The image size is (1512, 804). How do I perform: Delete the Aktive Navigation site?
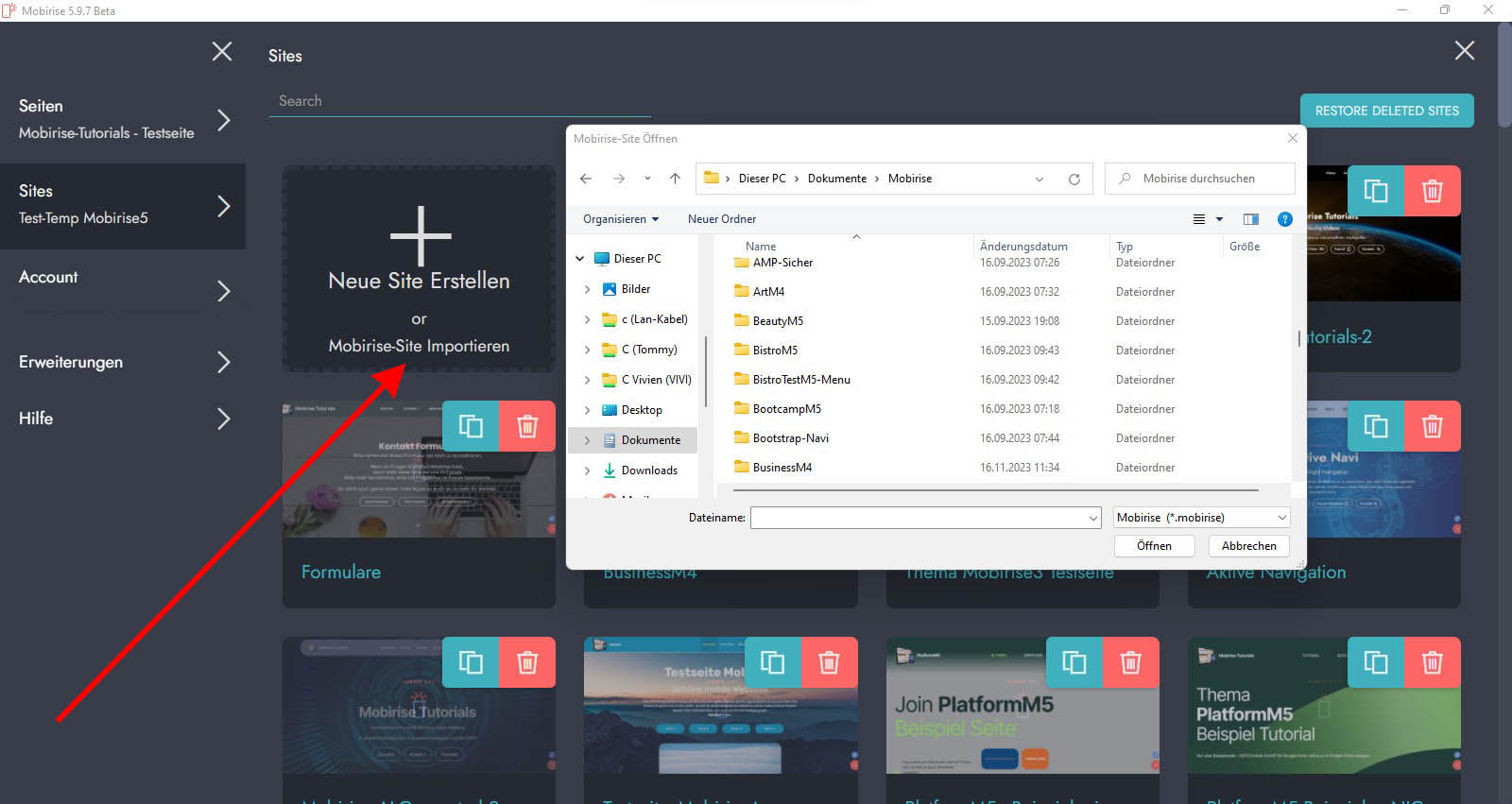tap(1433, 426)
